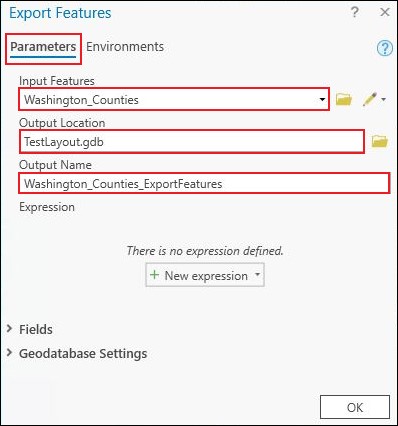This screenshot has height=426, width=398.
Task: Click the pencil draw features icon
Action: point(370,99)
